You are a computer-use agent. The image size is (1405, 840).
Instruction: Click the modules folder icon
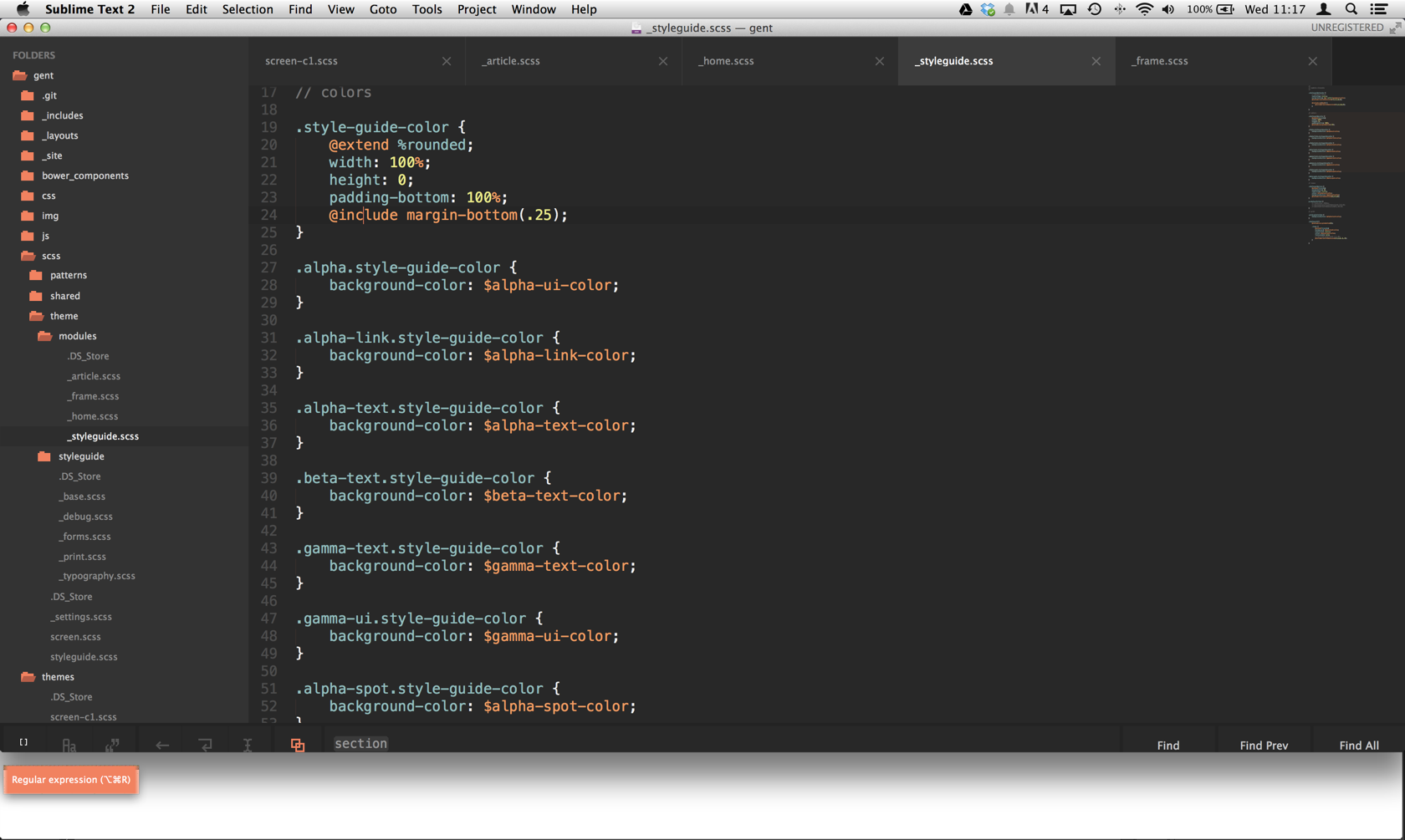[x=44, y=336]
